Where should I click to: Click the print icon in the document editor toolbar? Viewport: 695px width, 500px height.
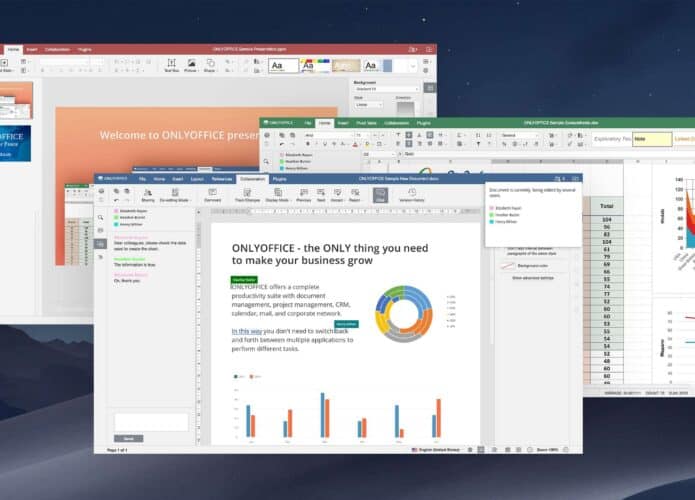tap(102, 191)
